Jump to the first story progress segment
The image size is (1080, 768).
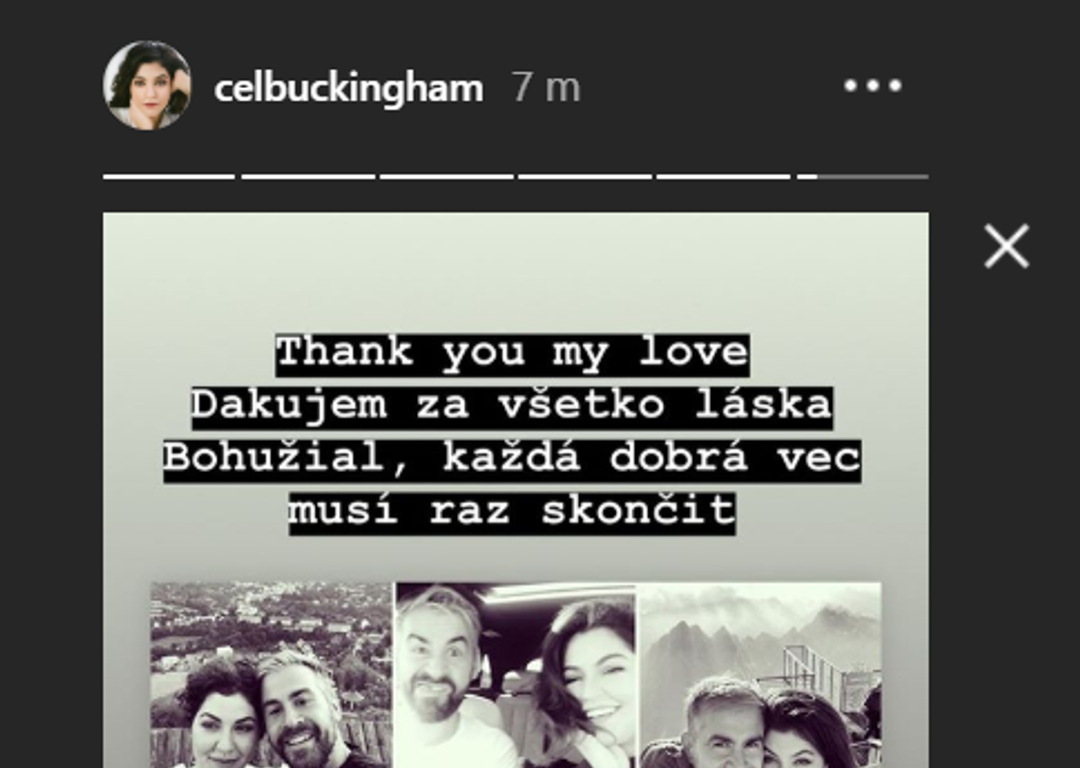coord(169,177)
